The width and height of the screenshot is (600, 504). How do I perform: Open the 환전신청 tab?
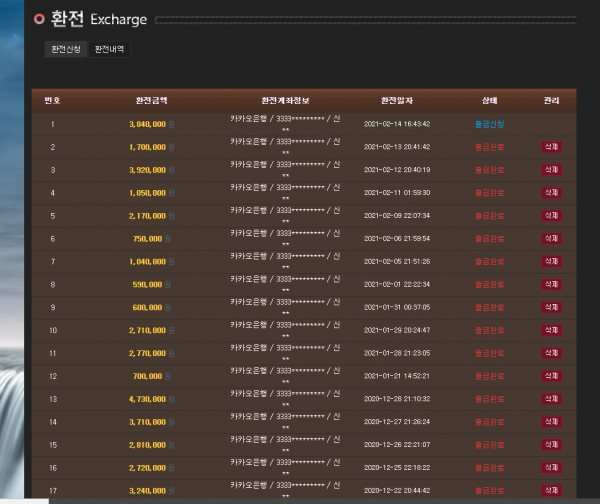pyautogui.click(x=66, y=49)
